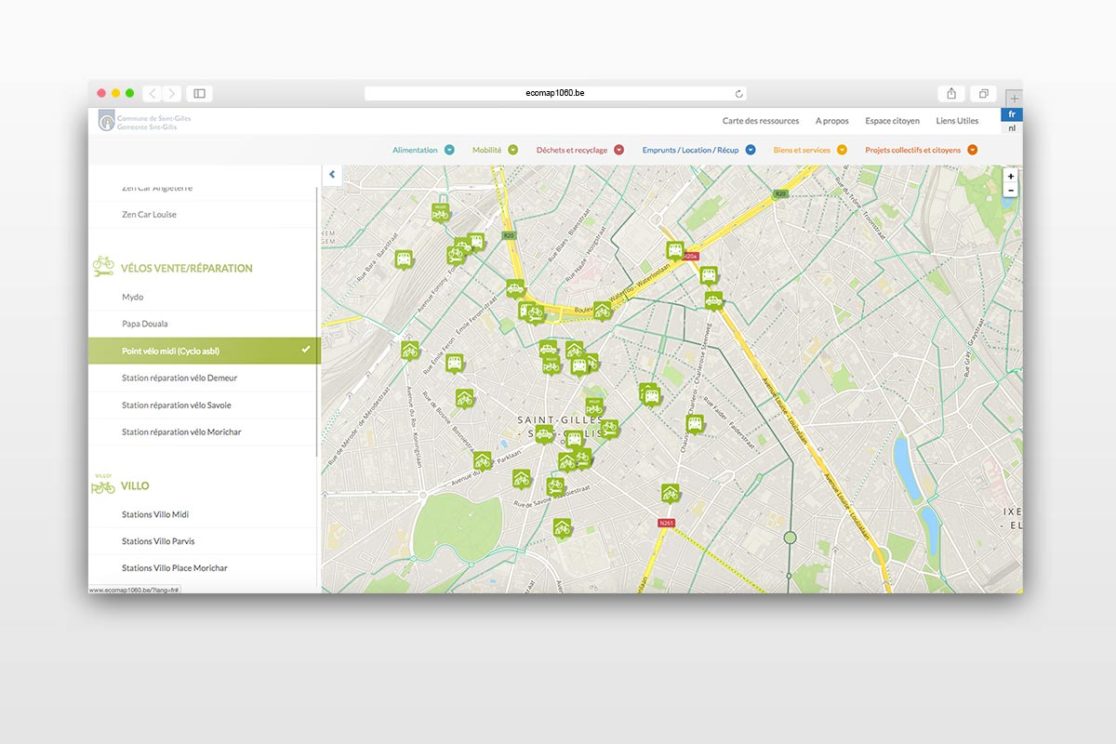Reload the page via address bar icon
The width and height of the screenshot is (1116, 744).
click(x=739, y=94)
